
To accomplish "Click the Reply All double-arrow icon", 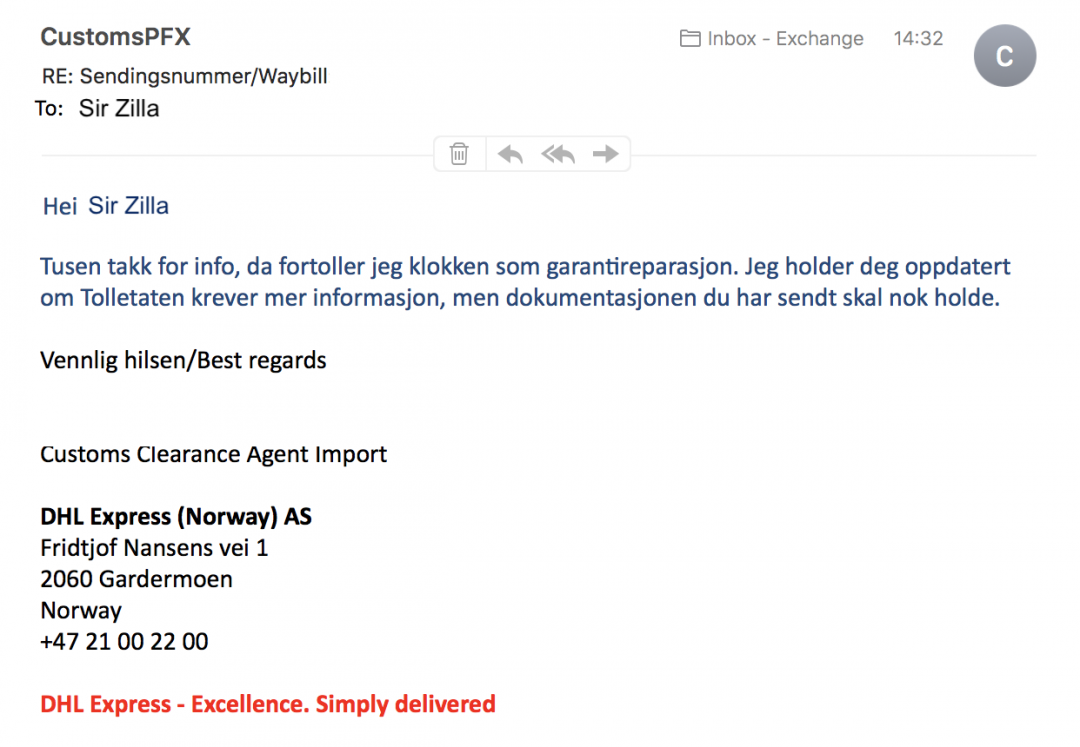I will click(x=558, y=154).
